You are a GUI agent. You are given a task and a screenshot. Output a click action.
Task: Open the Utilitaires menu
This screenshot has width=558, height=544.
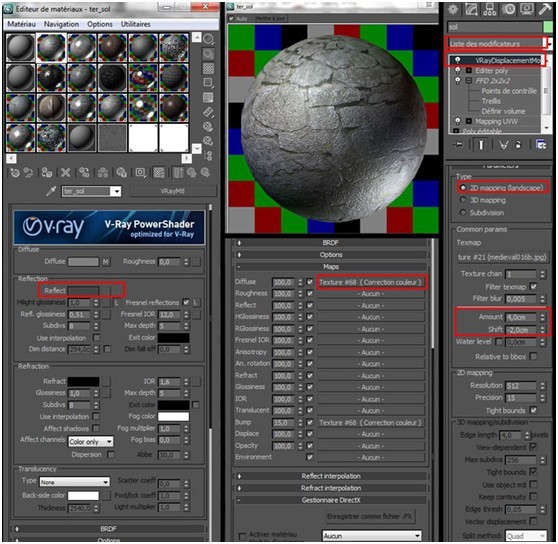pos(136,24)
